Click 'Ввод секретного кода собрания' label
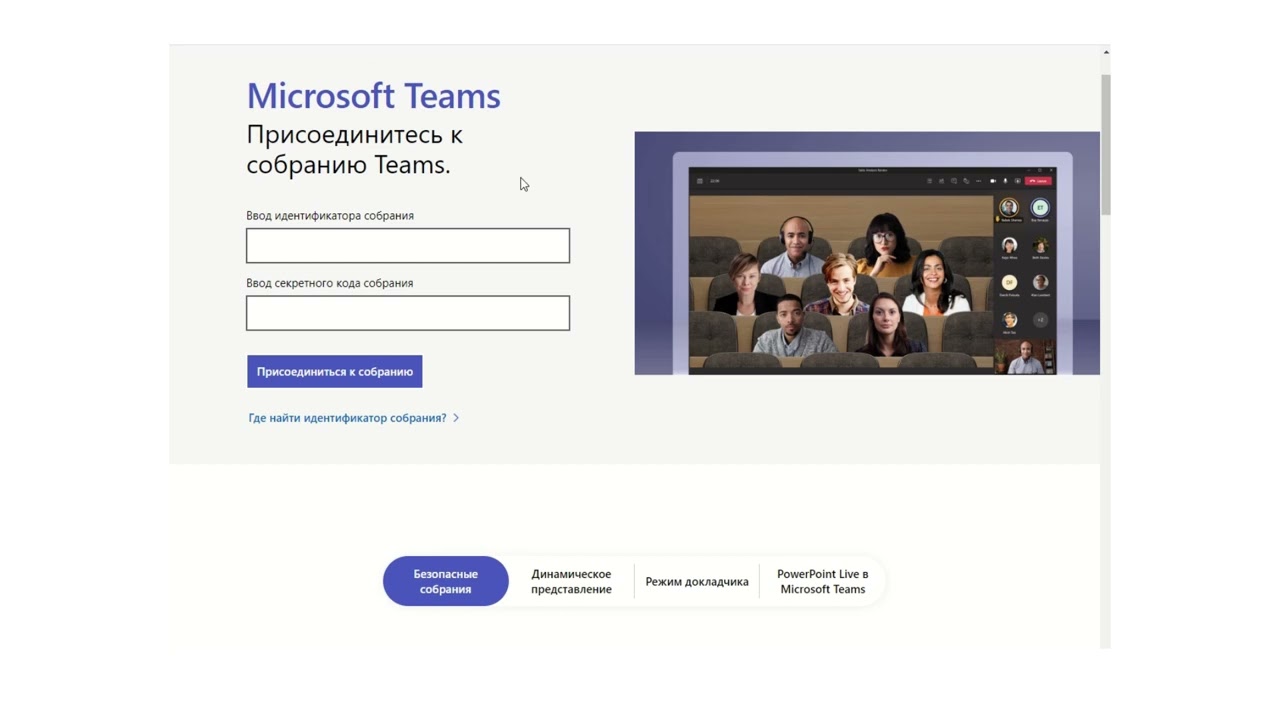Viewport: 1280px width, 720px height. click(x=330, y=283)
